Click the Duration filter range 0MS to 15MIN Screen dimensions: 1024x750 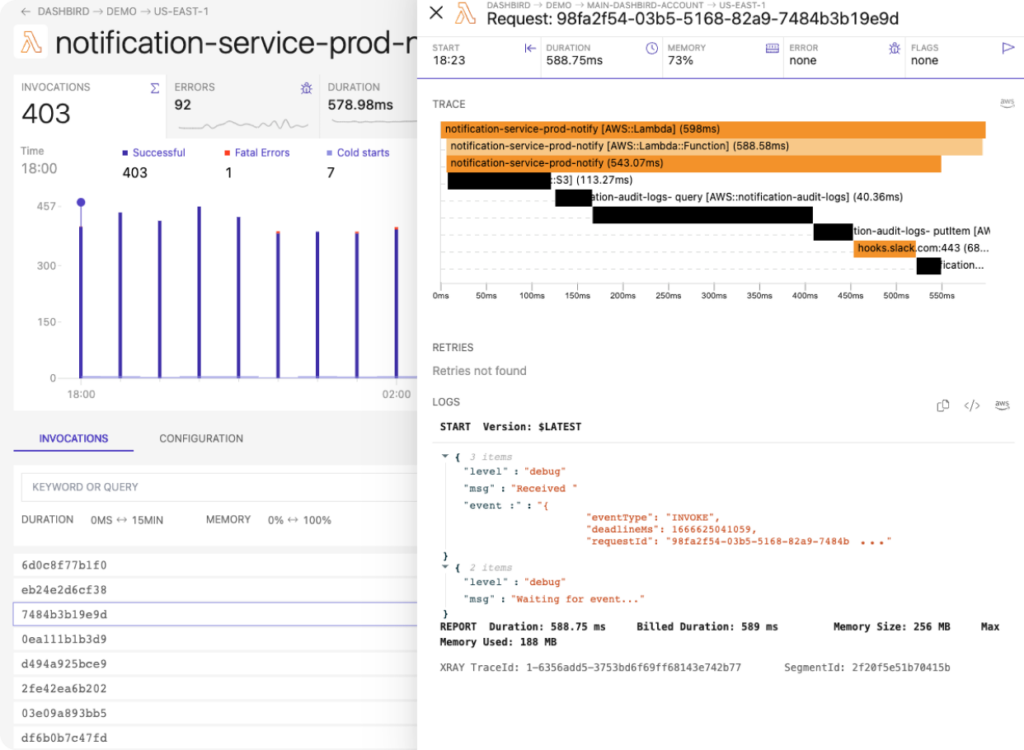127,520
